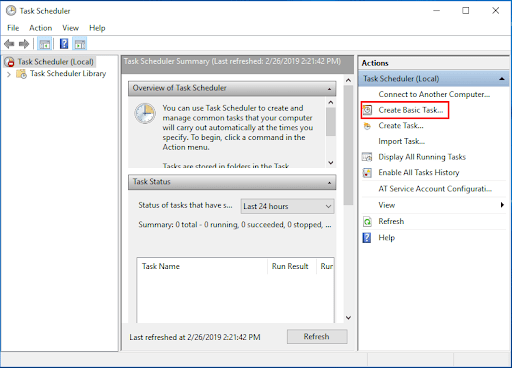
Task: Click the Refresh button at bottom of summary
Action: pos(317,337)
